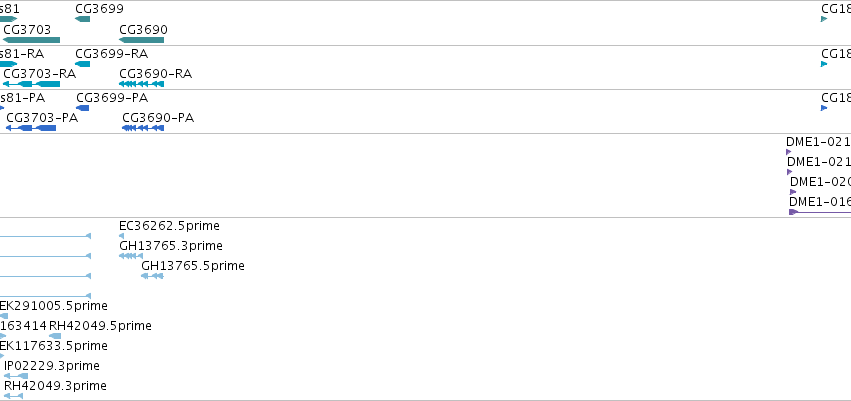Select the CG3690 gene glyph

click(x=141, y=40)
